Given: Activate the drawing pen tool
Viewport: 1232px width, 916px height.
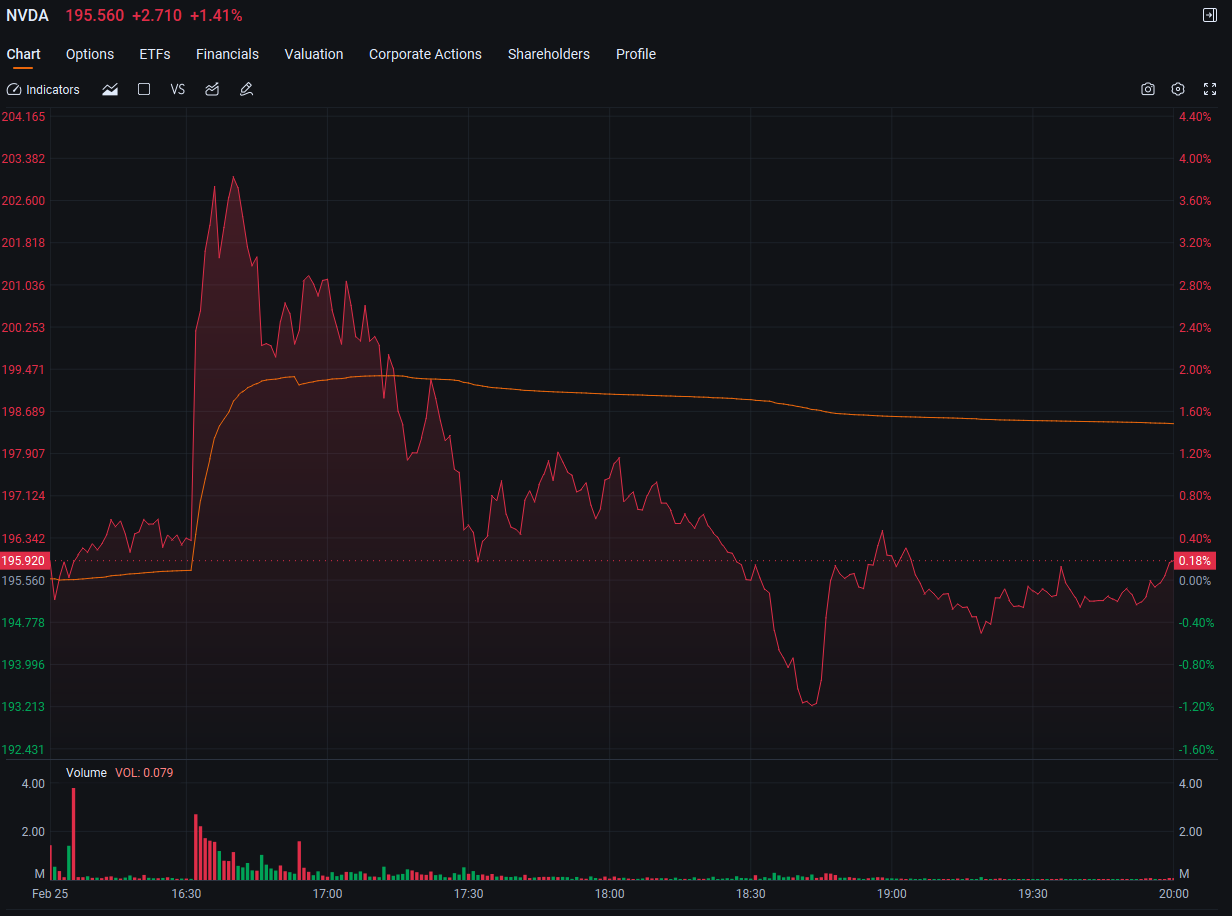Looking at the screenshot, I should tap(246, 89).
